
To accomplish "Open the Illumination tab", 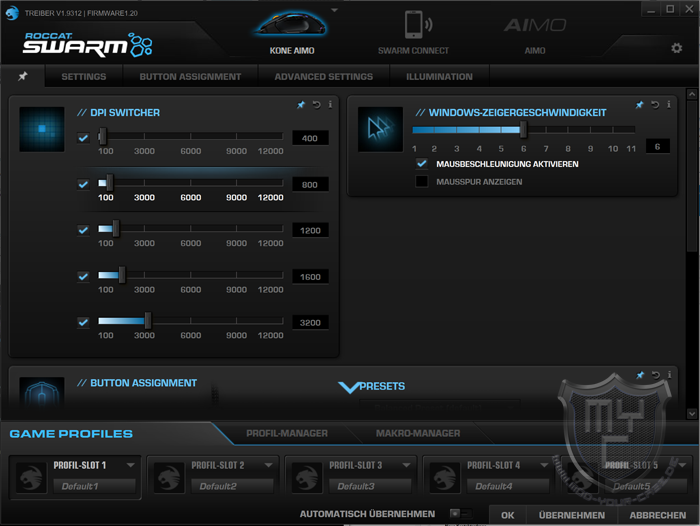I will pyautogui.click(x=439, y=76).
